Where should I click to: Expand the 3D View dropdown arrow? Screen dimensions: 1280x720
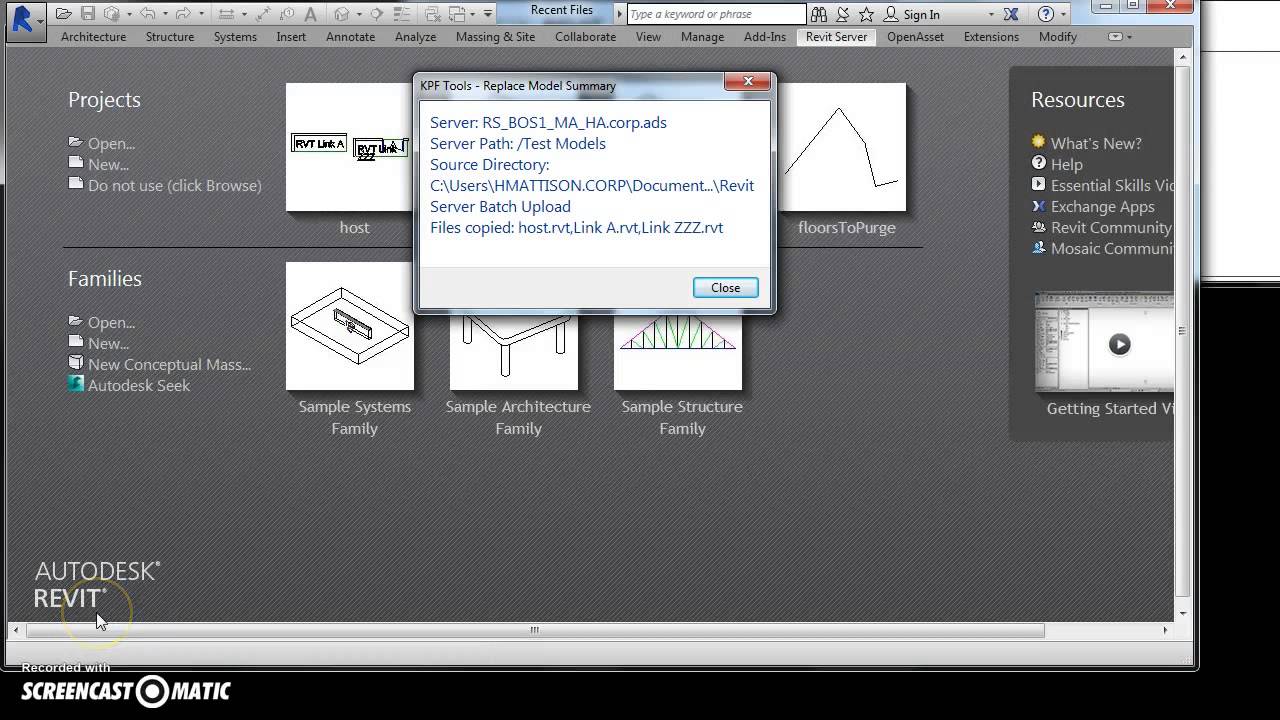tap(359, 15)
